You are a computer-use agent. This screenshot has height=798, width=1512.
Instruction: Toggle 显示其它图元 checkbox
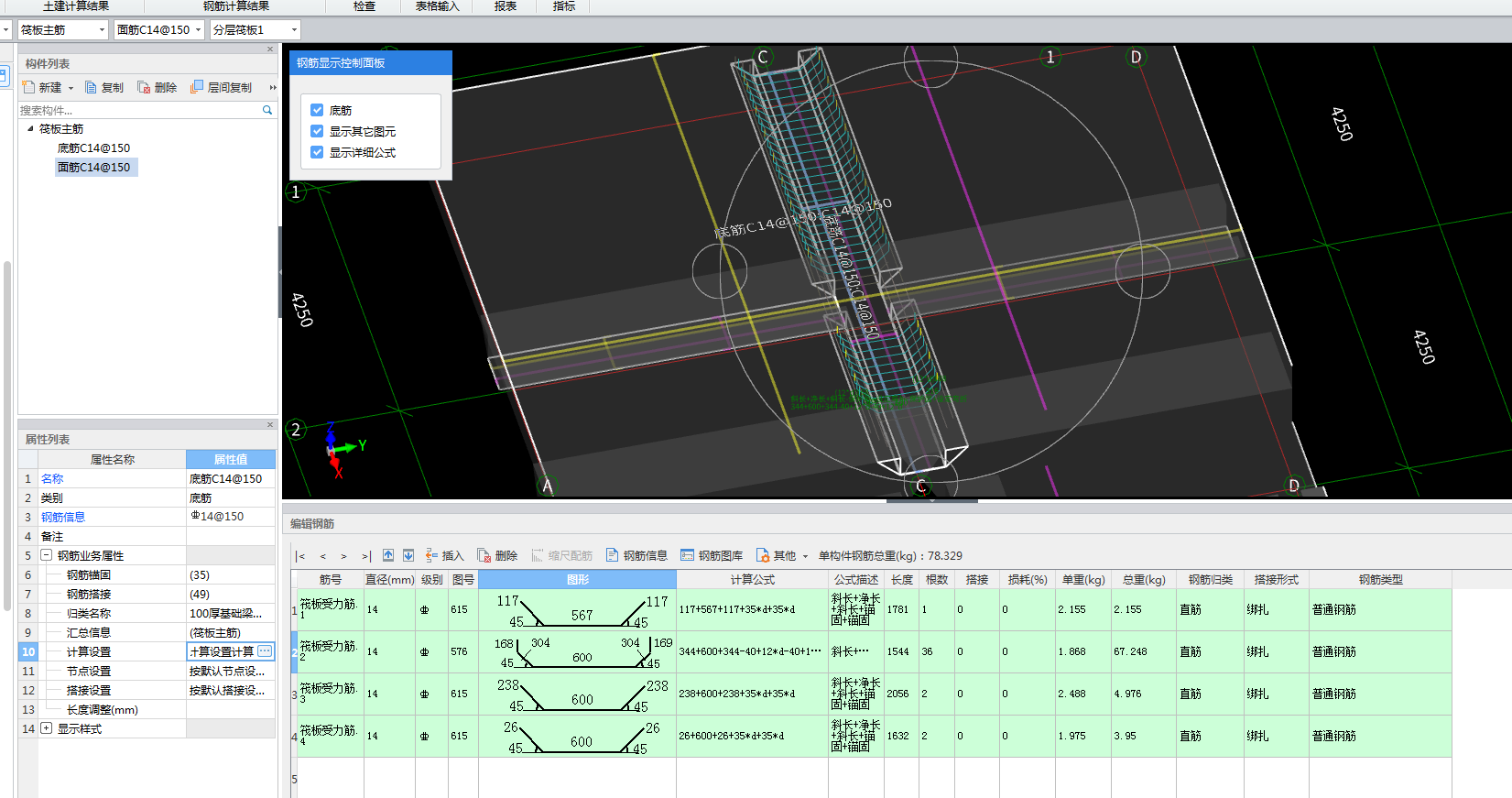[317, 131]
